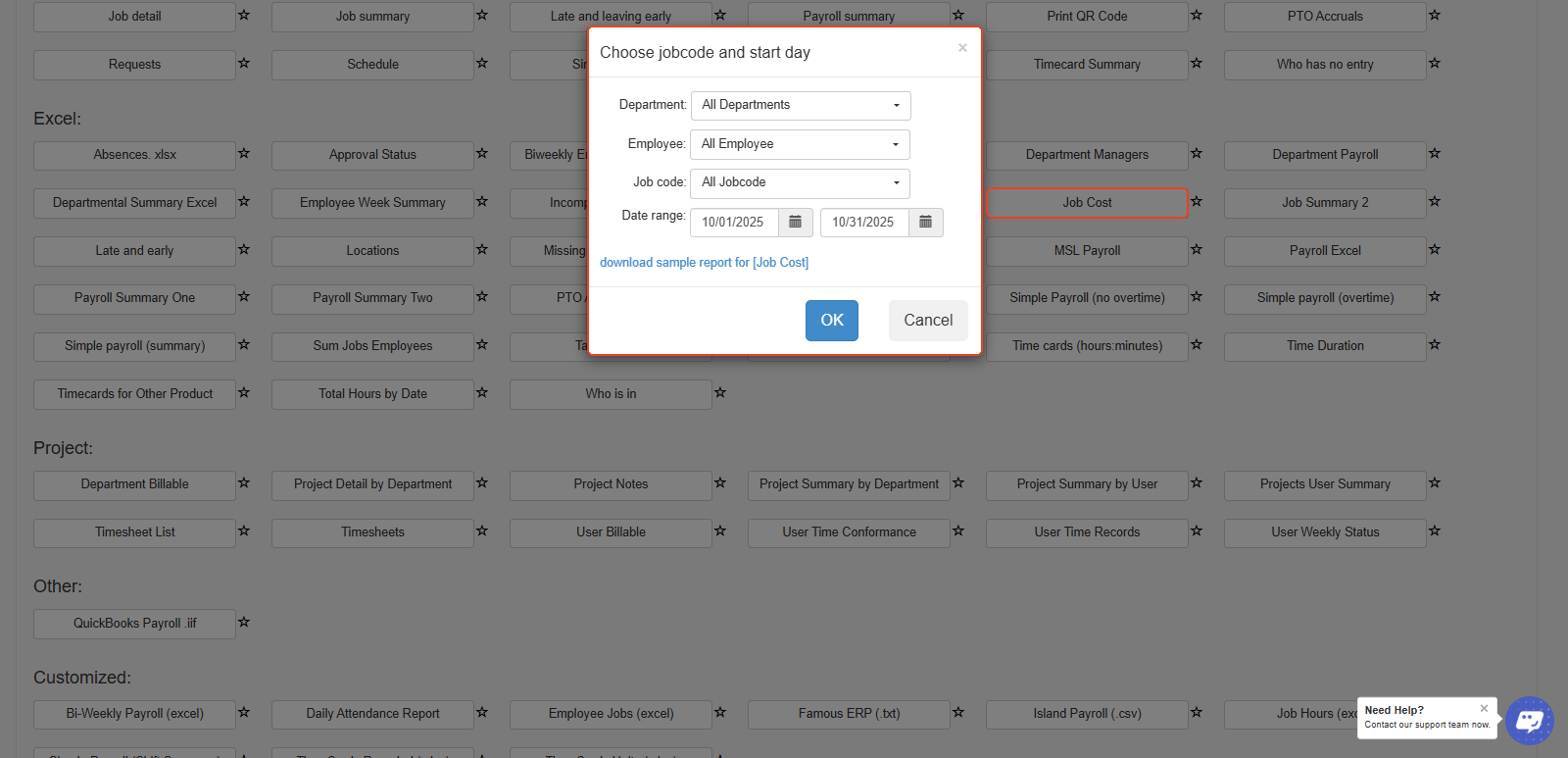Download the sample Job Cost report
This screenshot has height=758, width=1568.
click(704, 263)
